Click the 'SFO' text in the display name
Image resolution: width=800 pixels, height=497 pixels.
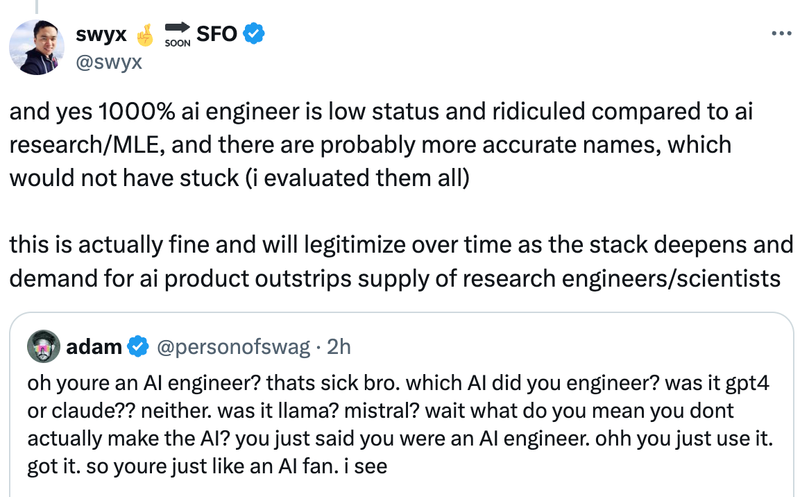[217, 34]
